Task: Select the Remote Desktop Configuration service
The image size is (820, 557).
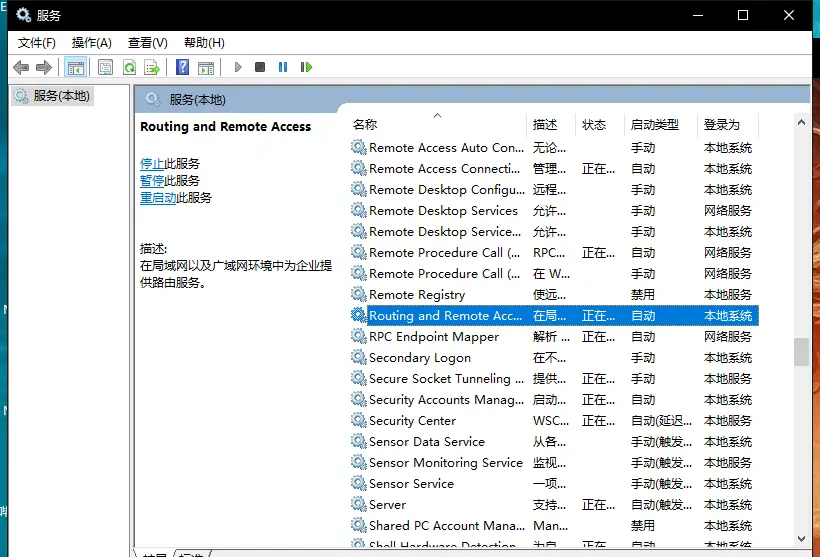Action: (x=554, y=189)
